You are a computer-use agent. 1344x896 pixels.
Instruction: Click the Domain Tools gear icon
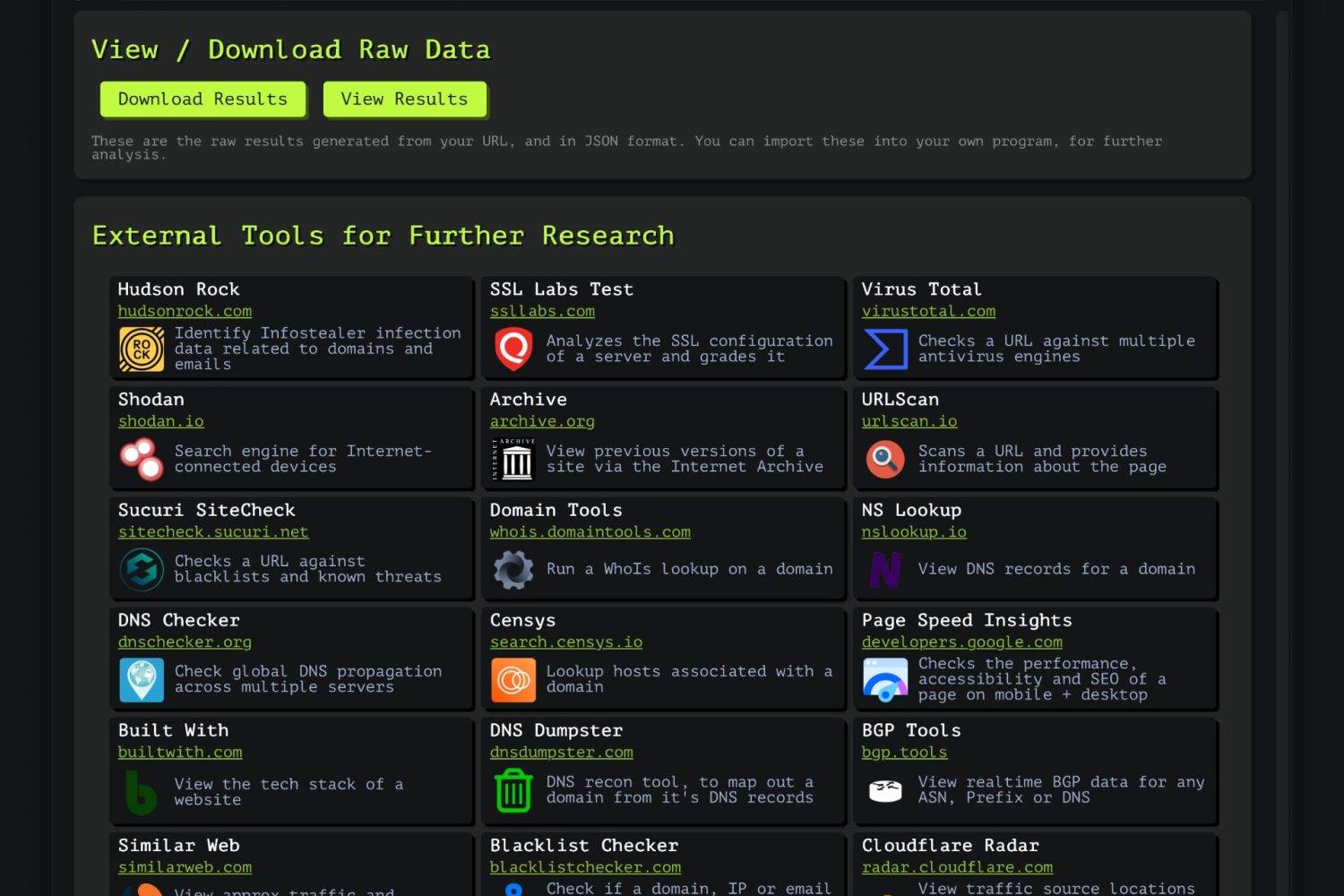coord(513,569)
